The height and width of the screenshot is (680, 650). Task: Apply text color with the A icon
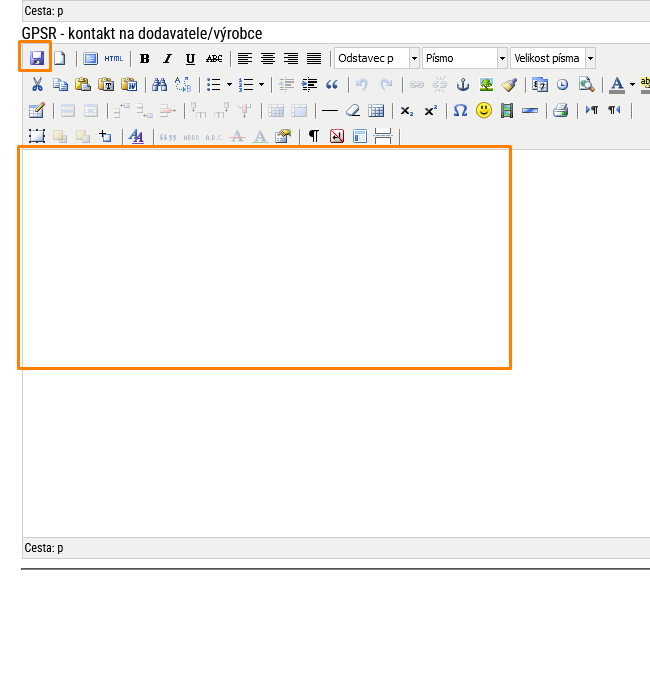click(x=617, y=84)
